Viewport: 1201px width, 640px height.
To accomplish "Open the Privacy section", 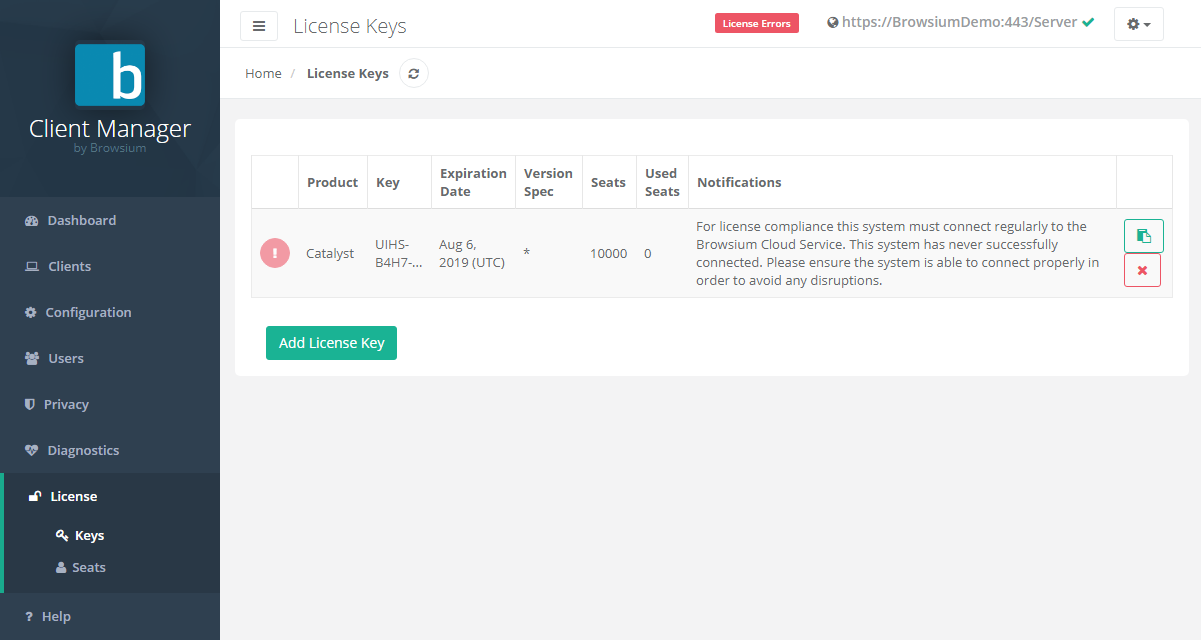I will [66, 404].
